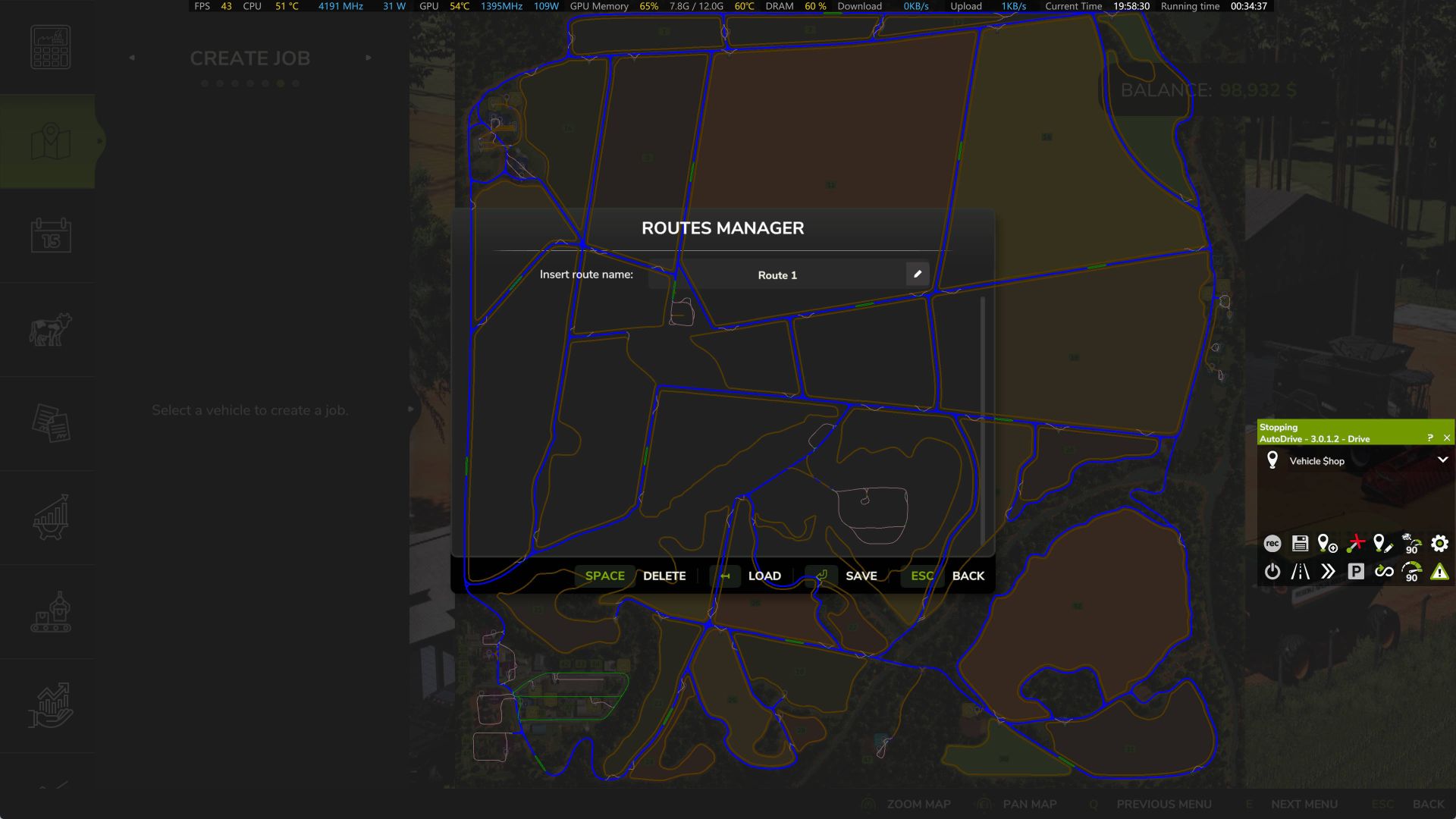This screenshot has height=819, width=1456.
Task: Click the Routes Manager list scrollbar
Action: point(983,421)
